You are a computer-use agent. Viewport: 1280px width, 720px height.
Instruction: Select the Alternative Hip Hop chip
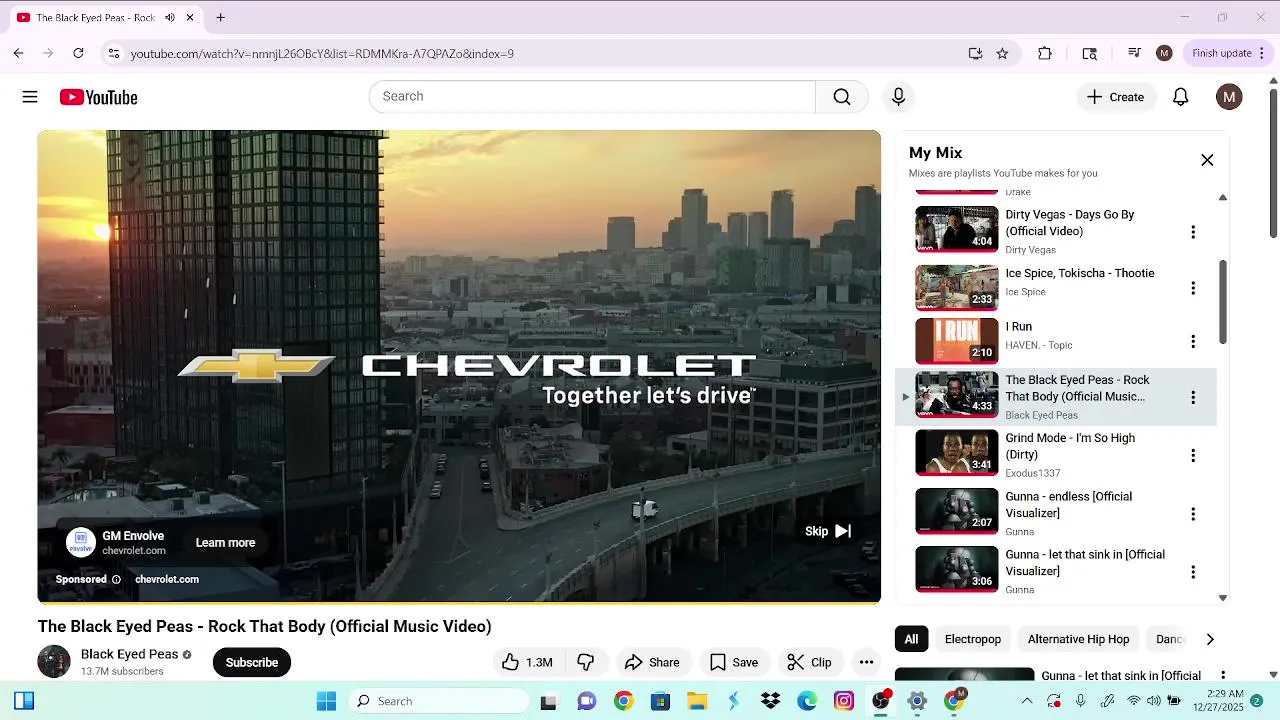click(1078, 639)
